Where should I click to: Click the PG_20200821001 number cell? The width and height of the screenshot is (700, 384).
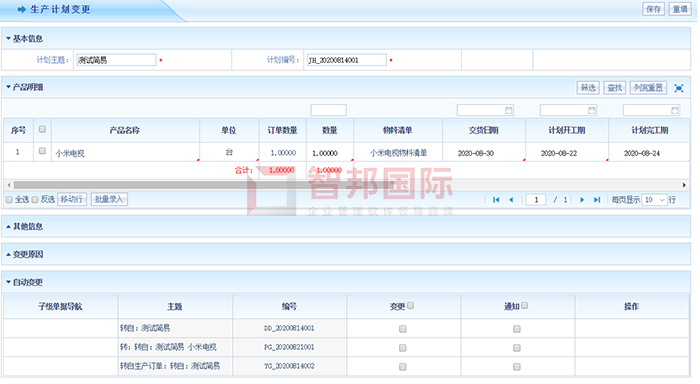click(289, 347)
